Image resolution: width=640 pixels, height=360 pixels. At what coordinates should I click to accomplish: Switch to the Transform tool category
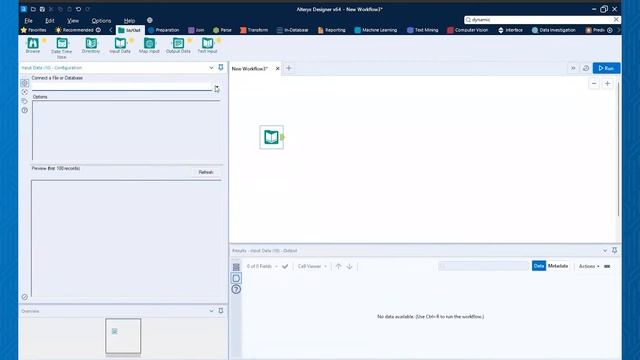pos(254,30)
